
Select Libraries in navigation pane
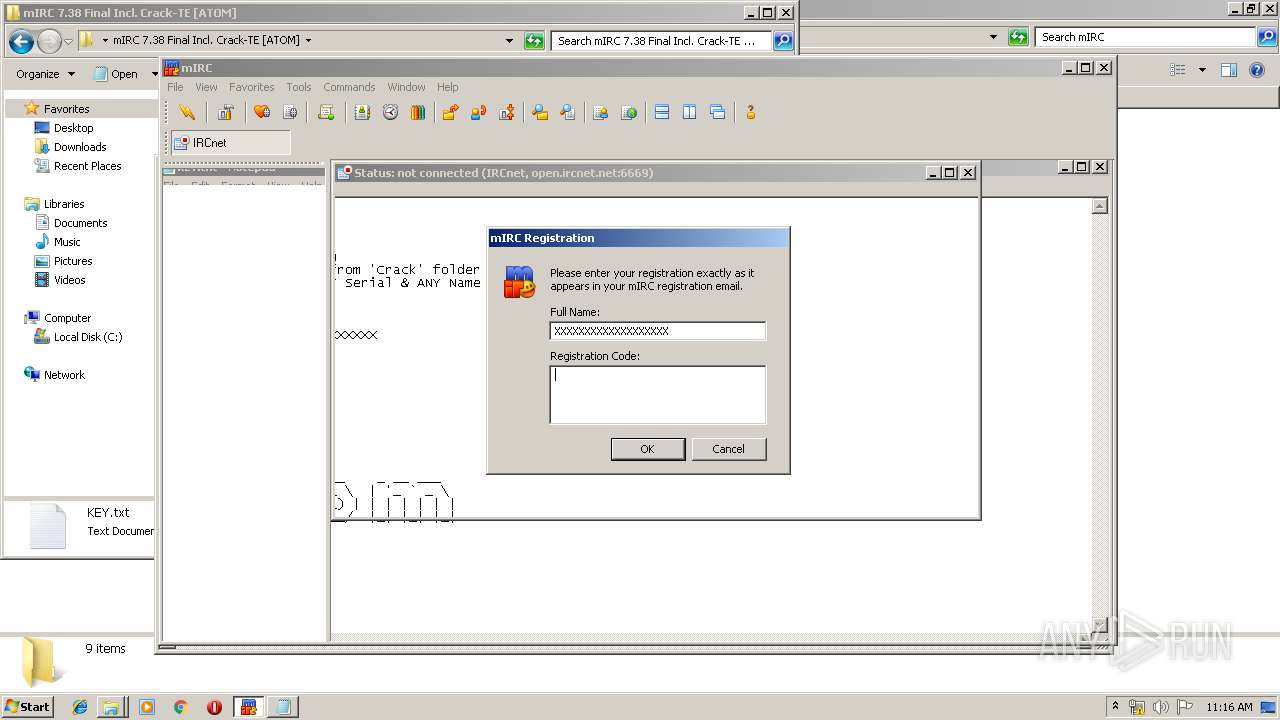click(64, 204)
